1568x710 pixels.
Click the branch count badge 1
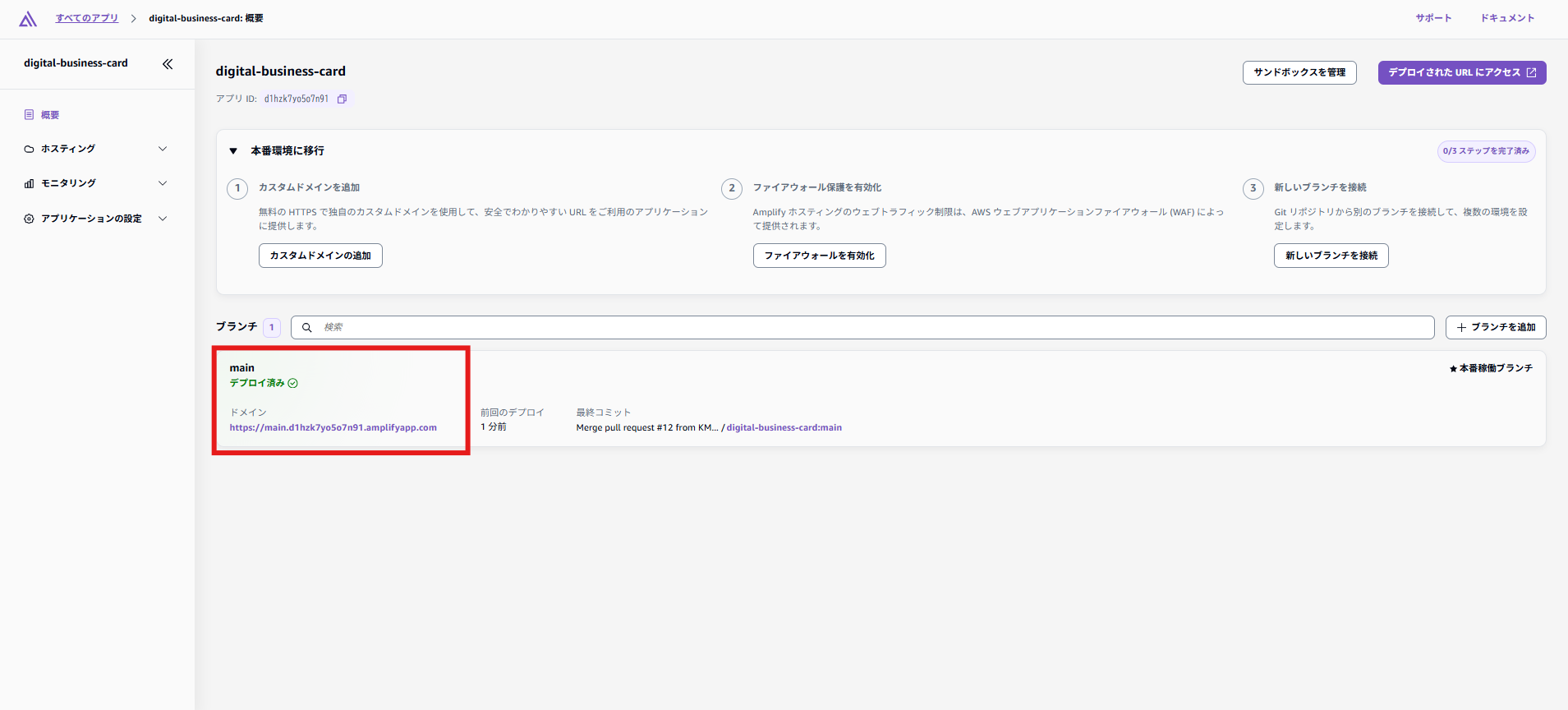coord(272,327)
